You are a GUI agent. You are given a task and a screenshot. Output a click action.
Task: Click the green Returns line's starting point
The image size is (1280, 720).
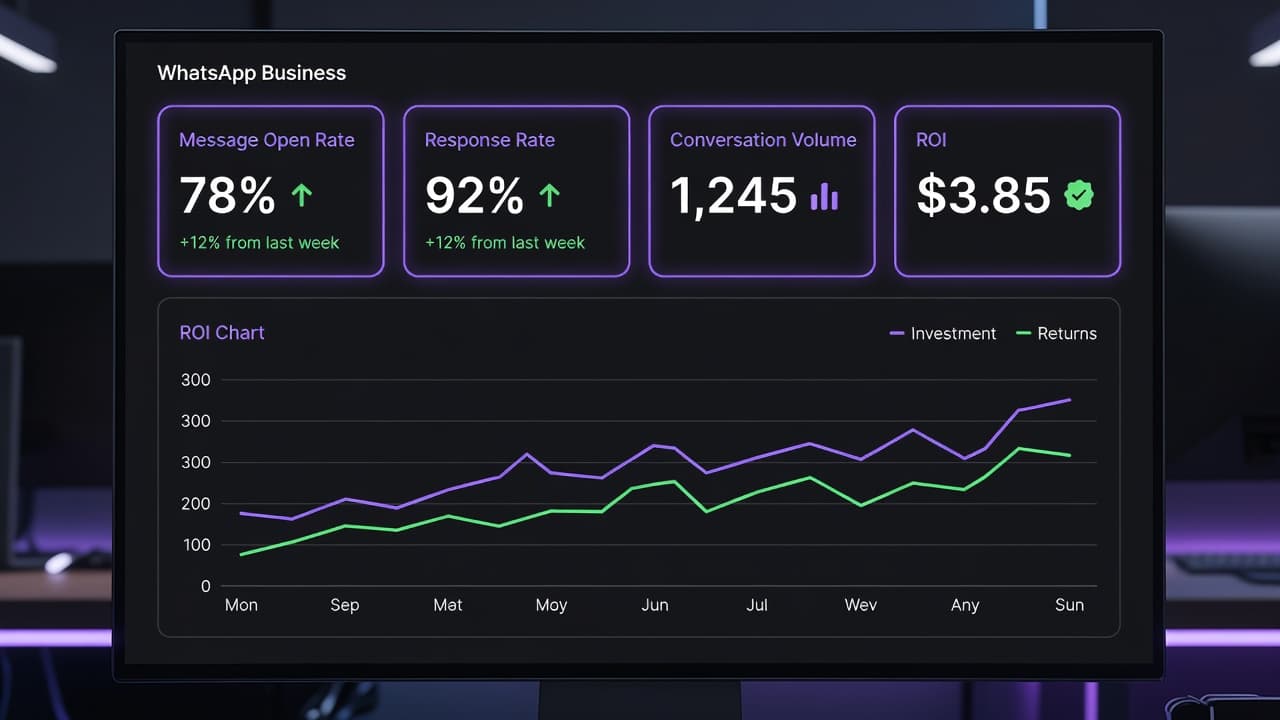(241, 554)
